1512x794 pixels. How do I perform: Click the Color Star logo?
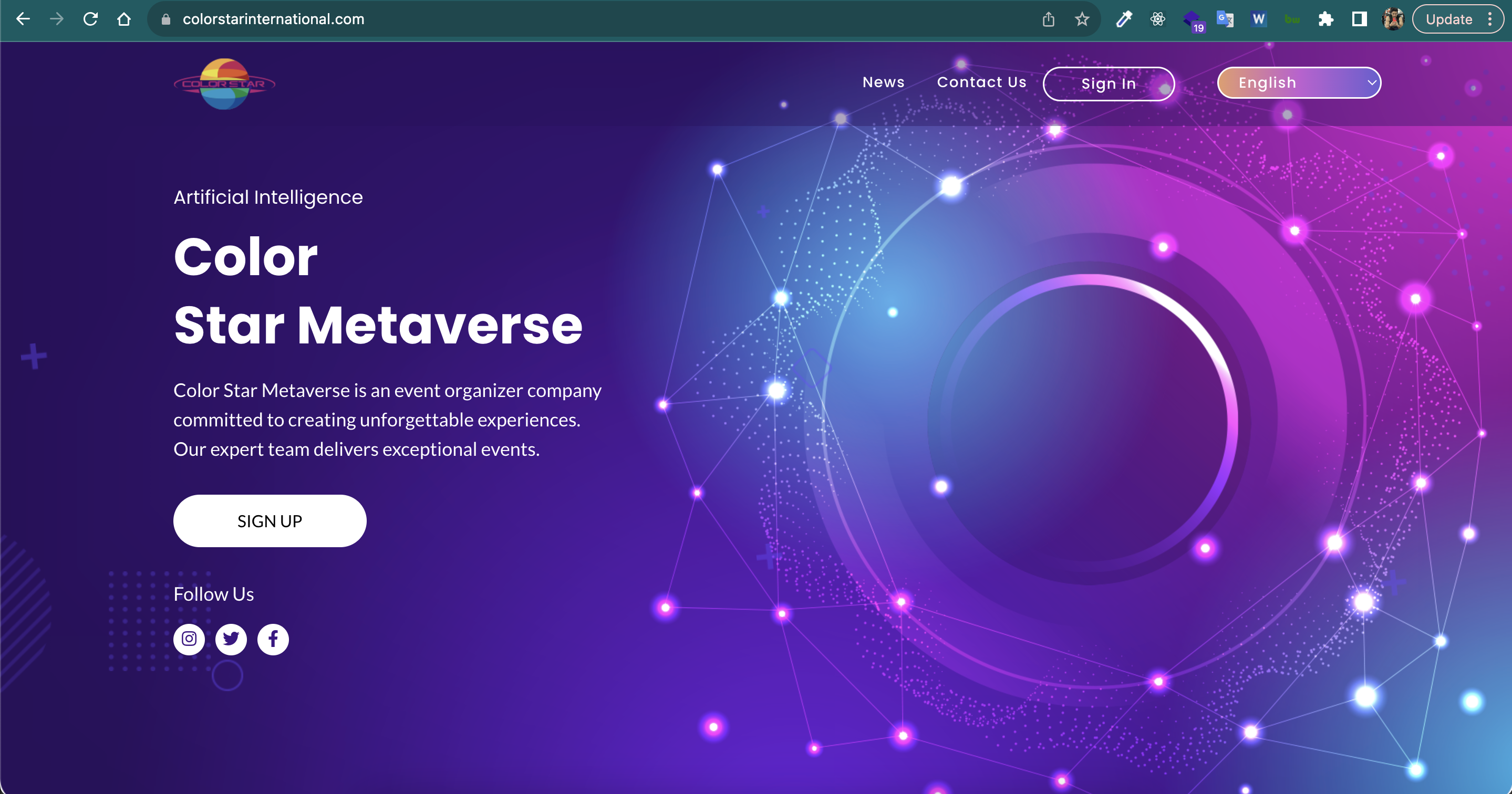[x=224, y=84]
